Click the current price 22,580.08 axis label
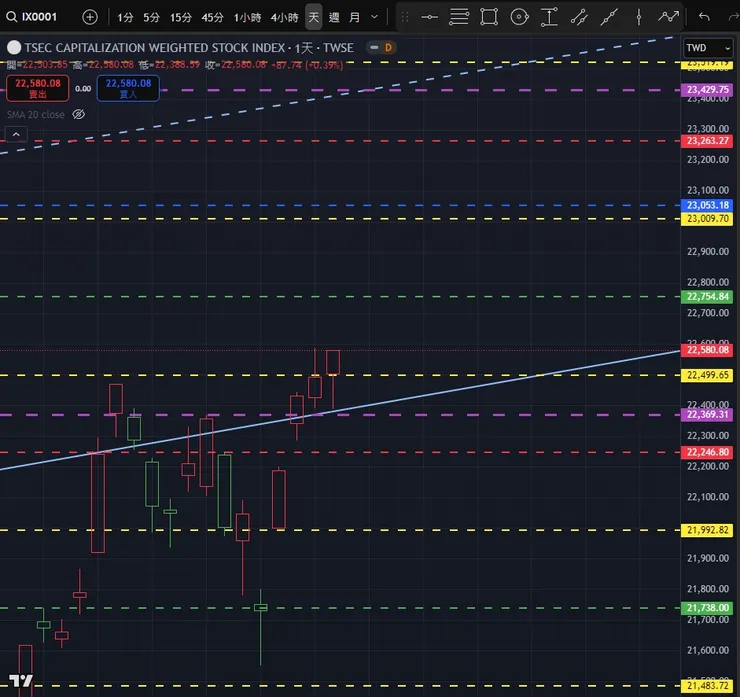 (707, 350)
